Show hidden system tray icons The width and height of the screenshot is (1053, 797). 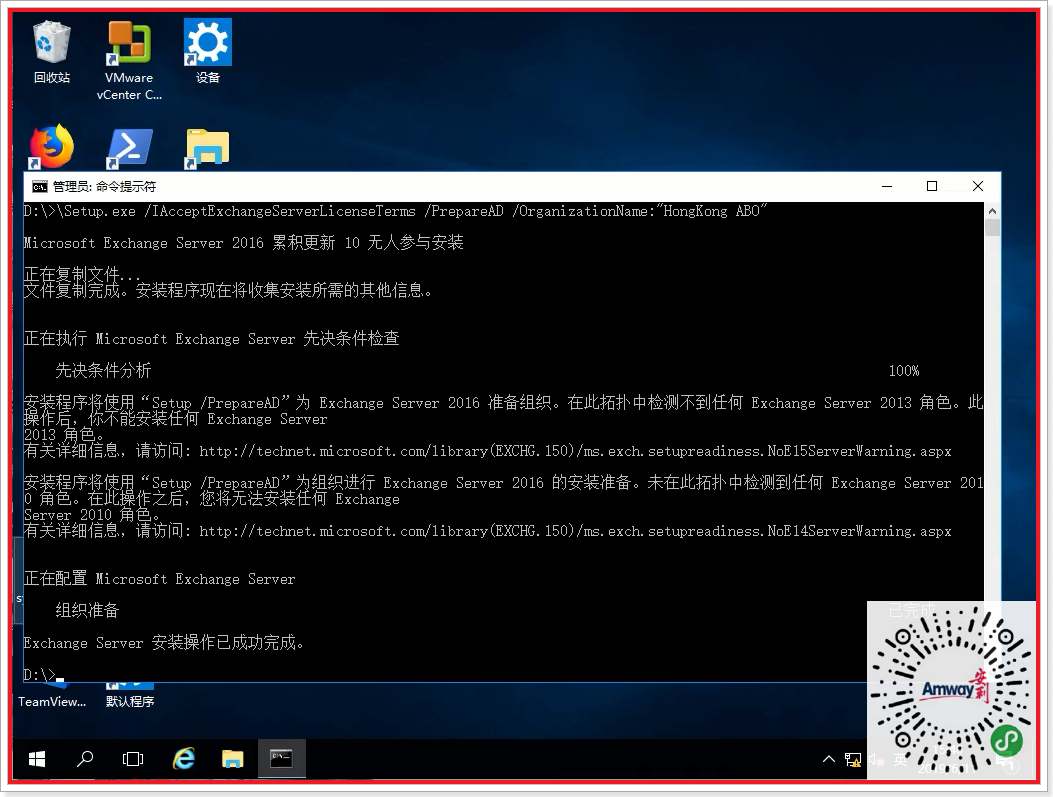(x=829, y=759)
